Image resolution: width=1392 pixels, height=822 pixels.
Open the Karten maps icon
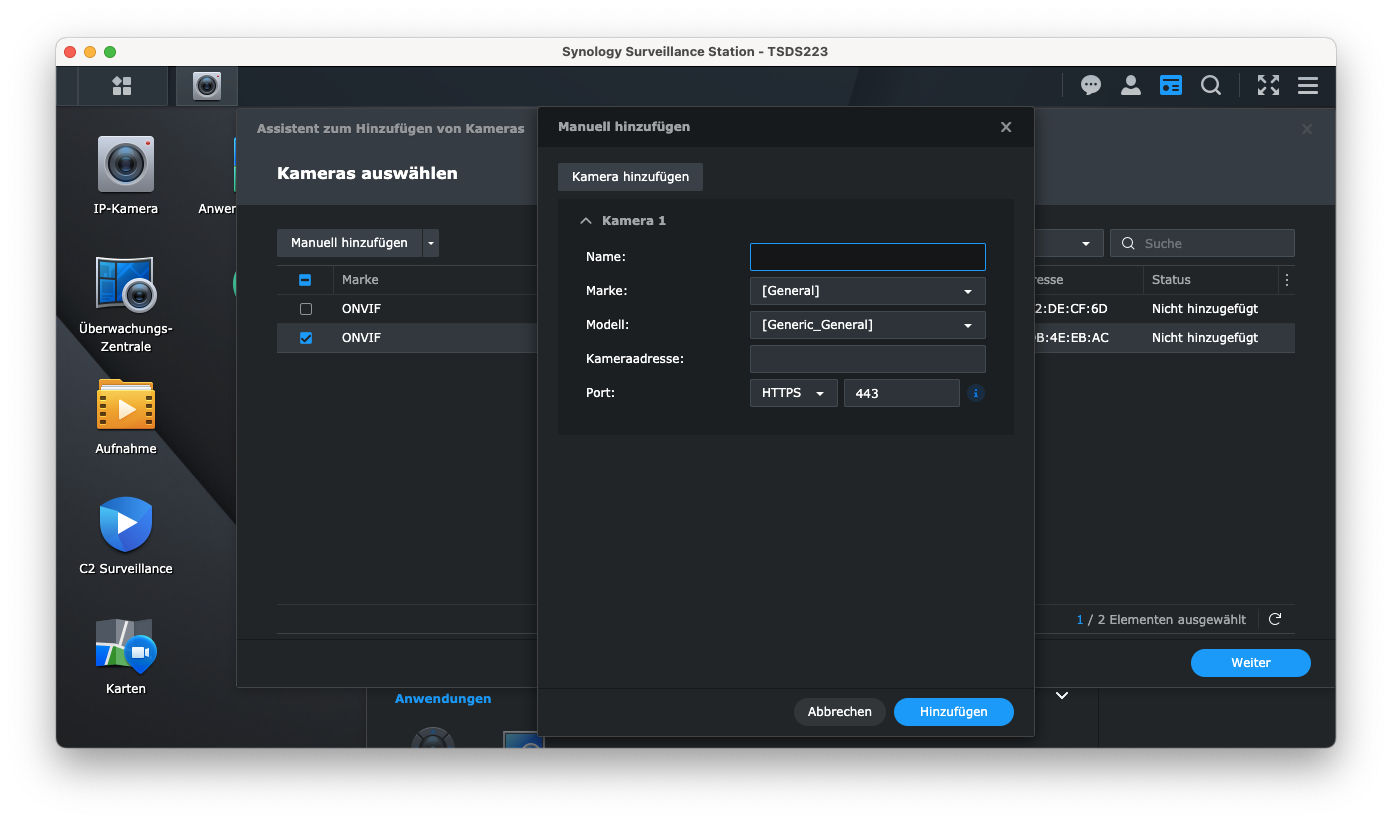126,645
